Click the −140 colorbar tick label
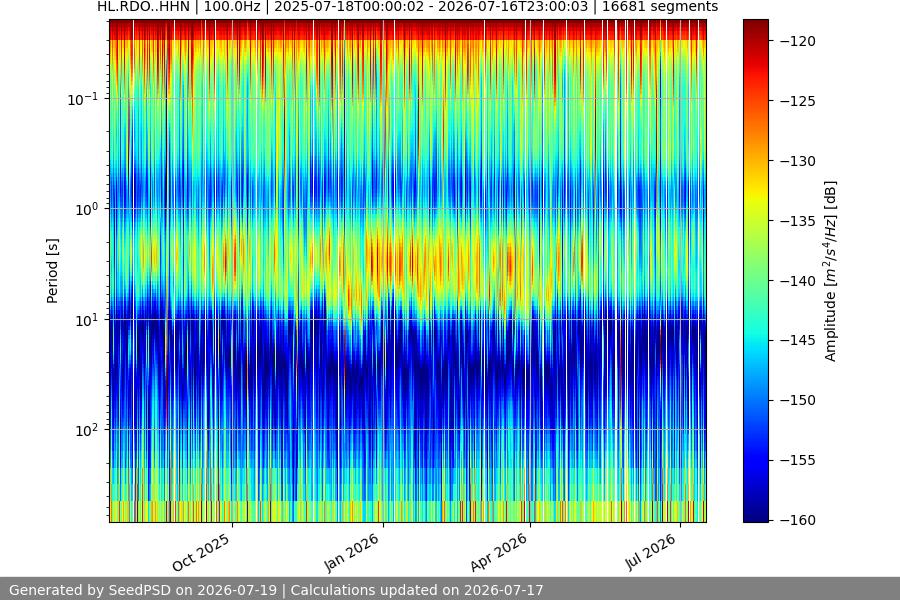Image resolution: width=900 pixels, height=600 pixels. 798,281
